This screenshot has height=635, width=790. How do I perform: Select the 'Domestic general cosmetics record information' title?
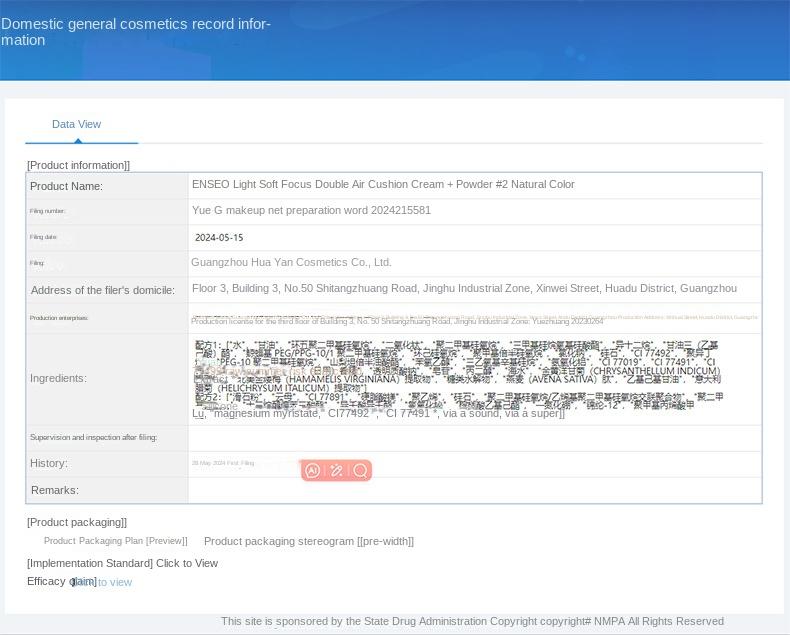pyautogui.click(x=136, y=32)
